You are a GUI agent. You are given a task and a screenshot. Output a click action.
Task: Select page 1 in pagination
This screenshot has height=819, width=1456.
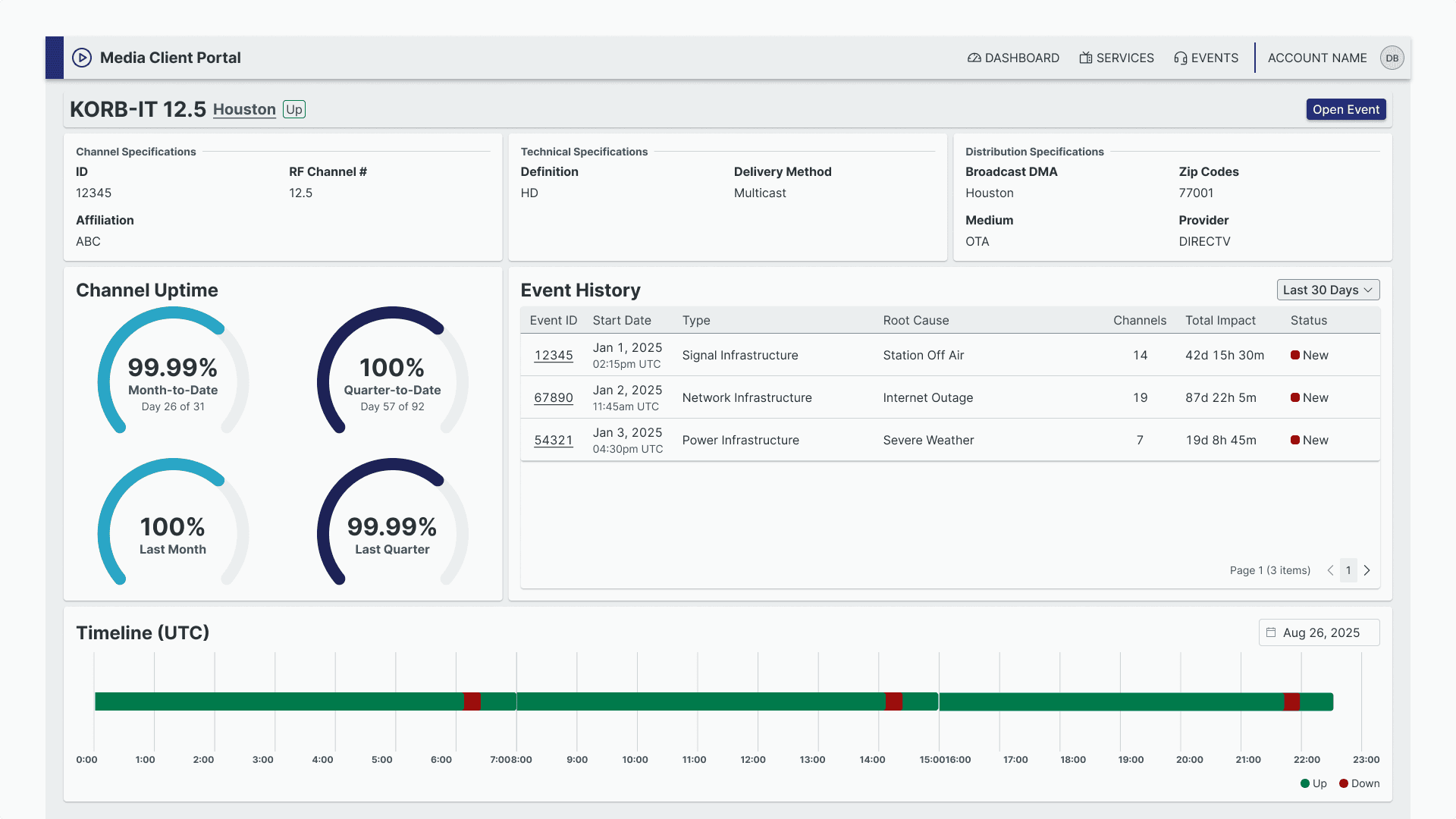pos(1348,570)
